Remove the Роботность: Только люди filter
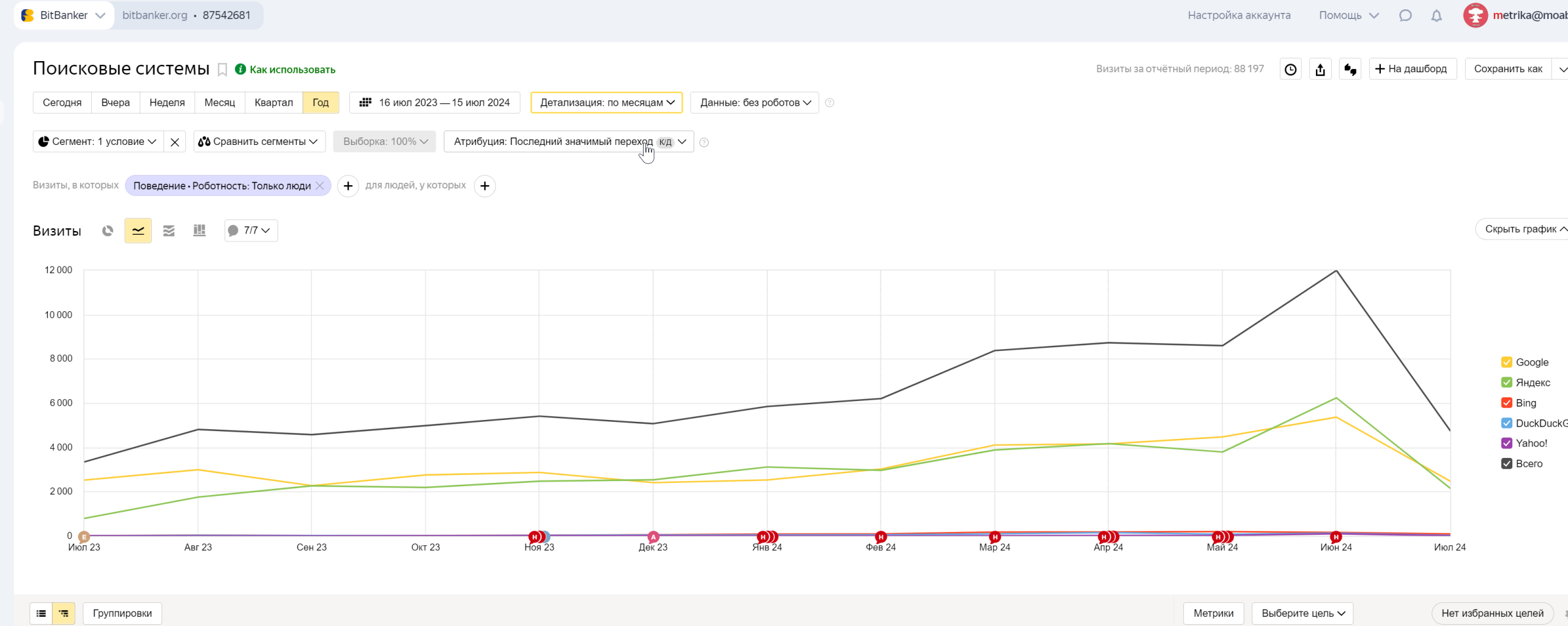The height and width of the screenshot is (626, 1568). pyautogui.click(x=319, y=186)
